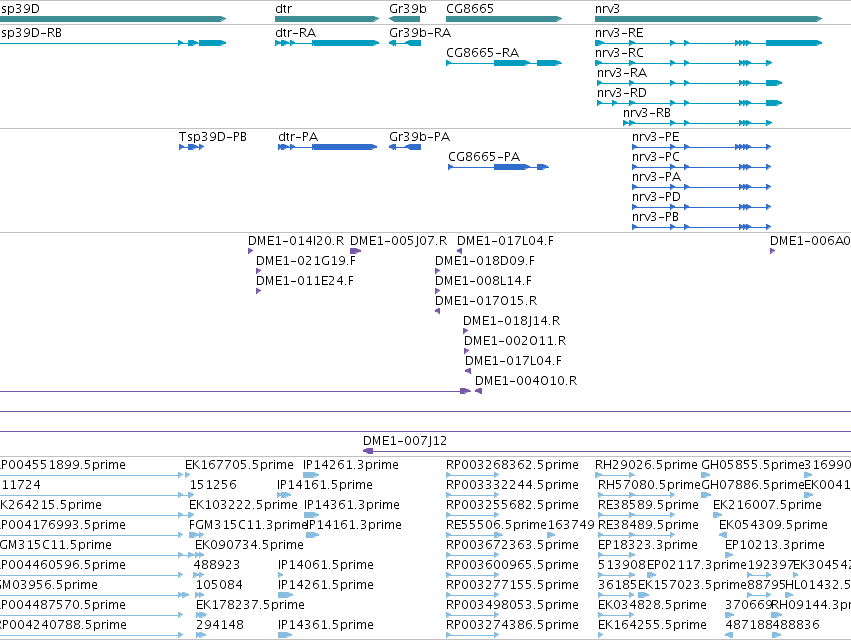851x640 pixels.
Task: Click the DME1-007J12 clone label
Action: (404, 441)
